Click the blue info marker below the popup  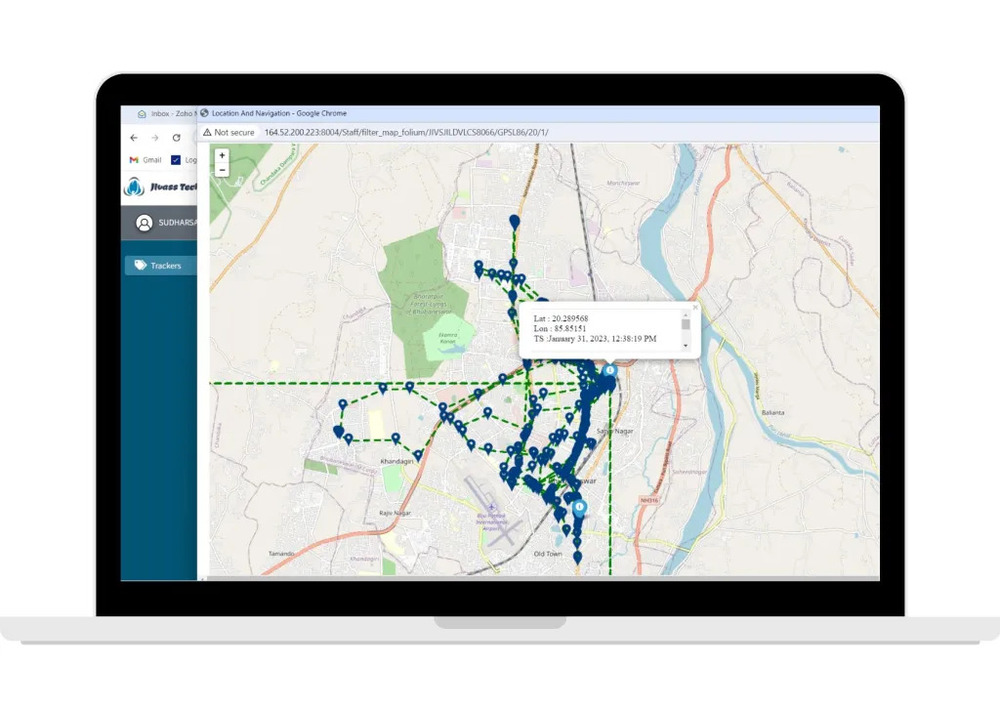coord(610,369)
